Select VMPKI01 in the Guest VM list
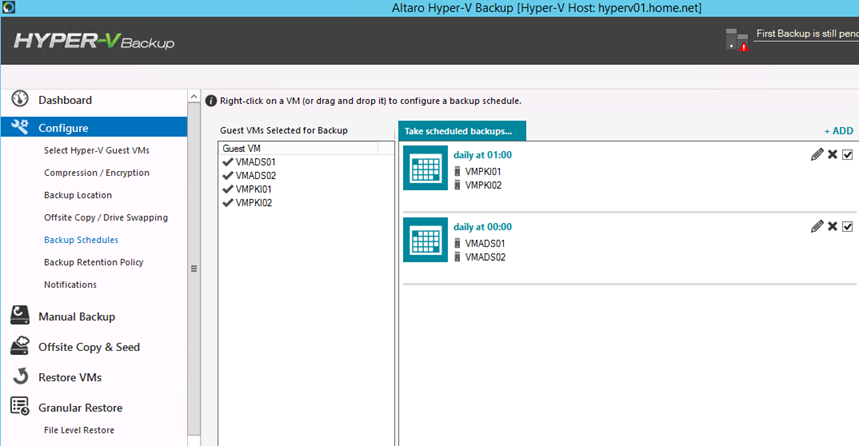The width and height of the screenshot is (859, 446). point(254,189)
